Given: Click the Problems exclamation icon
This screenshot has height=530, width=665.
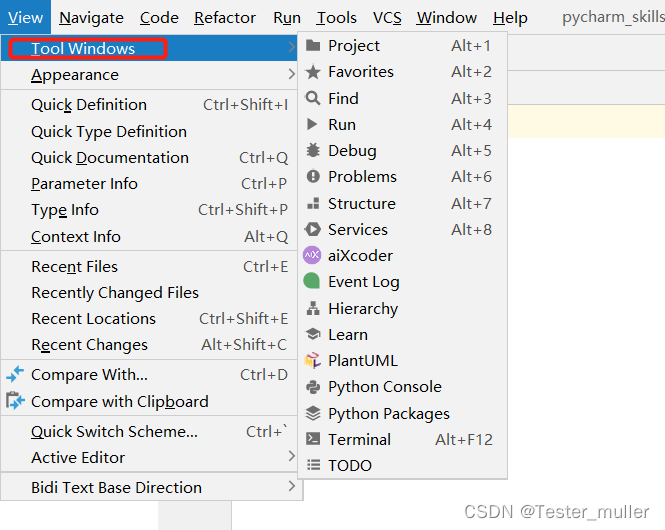Looking at the screenshot, I should tap(313, 176).
